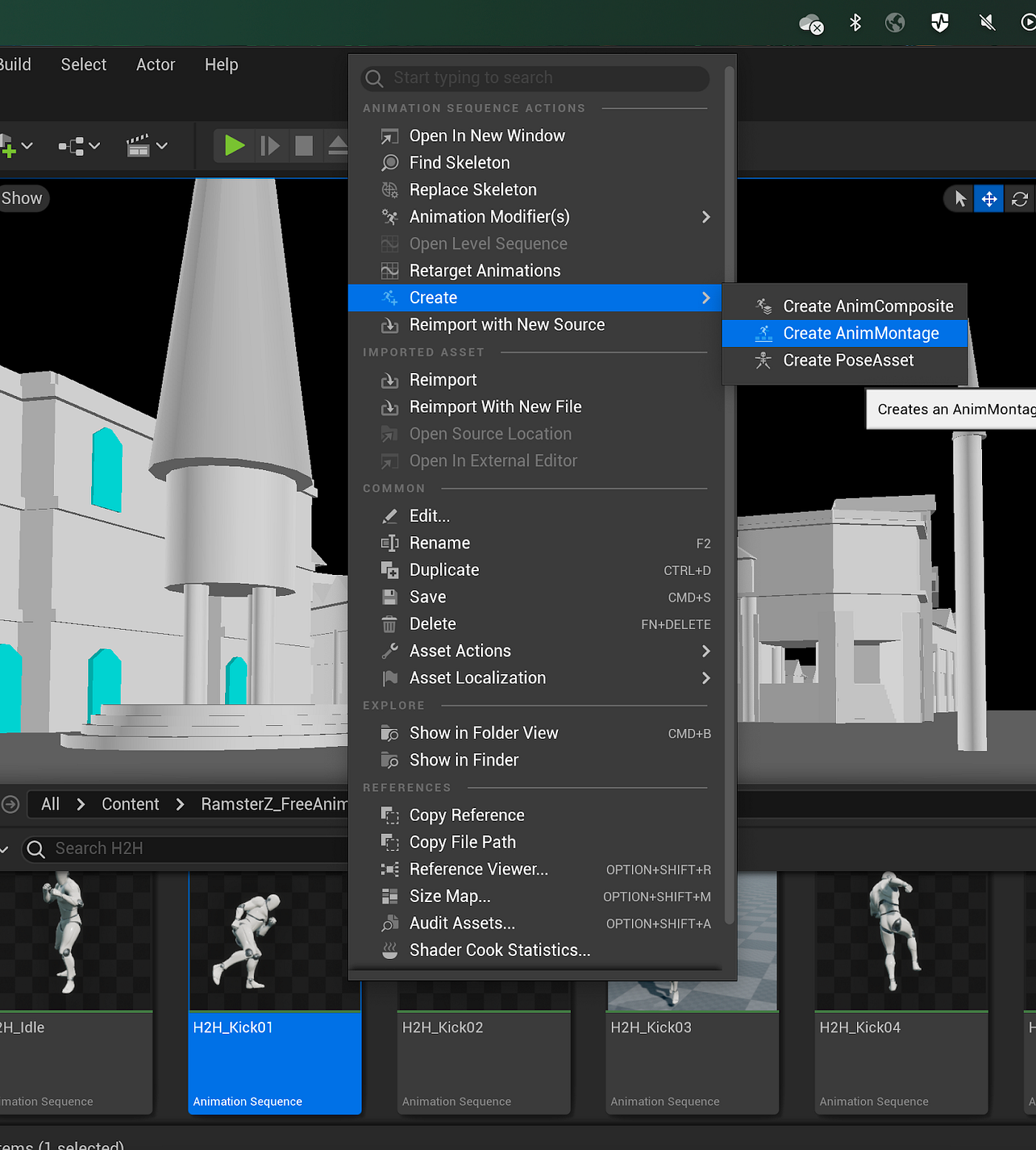Click the Reimport entry under Imported Asset
1036x1150 pixels.
click(535, 380)
